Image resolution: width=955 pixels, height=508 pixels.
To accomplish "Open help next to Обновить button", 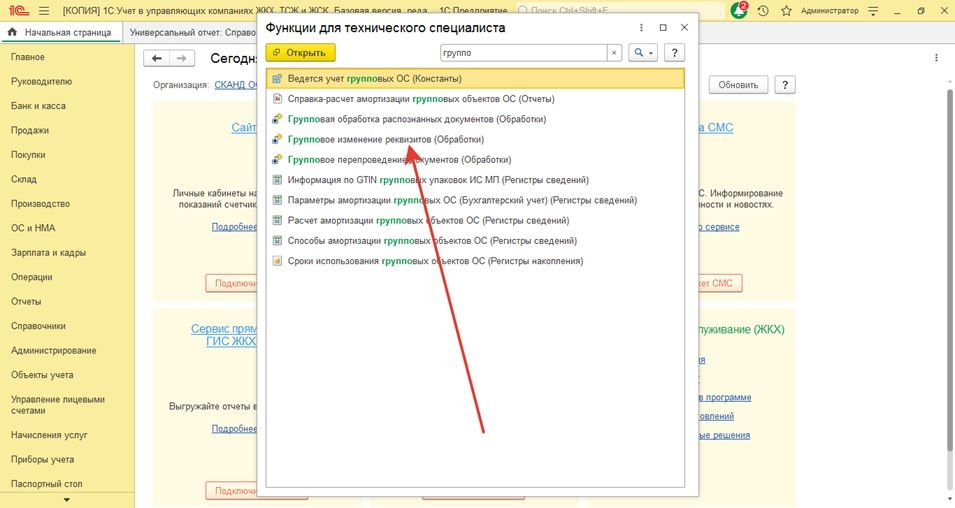I will click(x=785, y=85).
